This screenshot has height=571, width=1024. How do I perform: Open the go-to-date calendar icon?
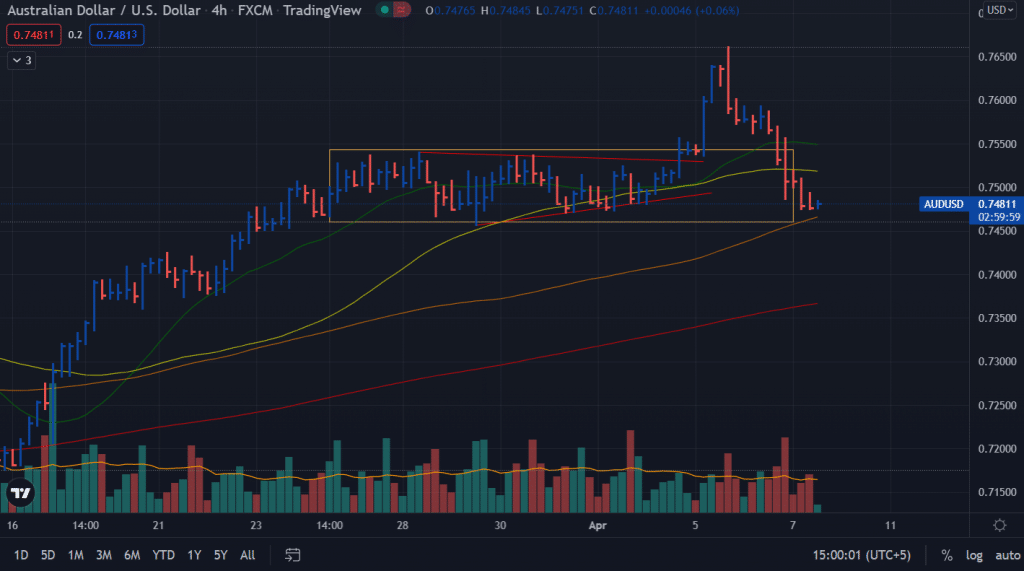pyautogui.click(x=293, y=555)
